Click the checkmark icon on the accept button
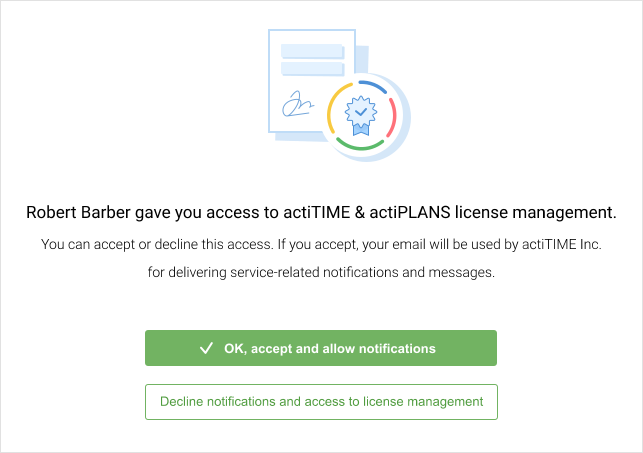The width and height of the screenshot is (643, 453). (x=206, y=349)
